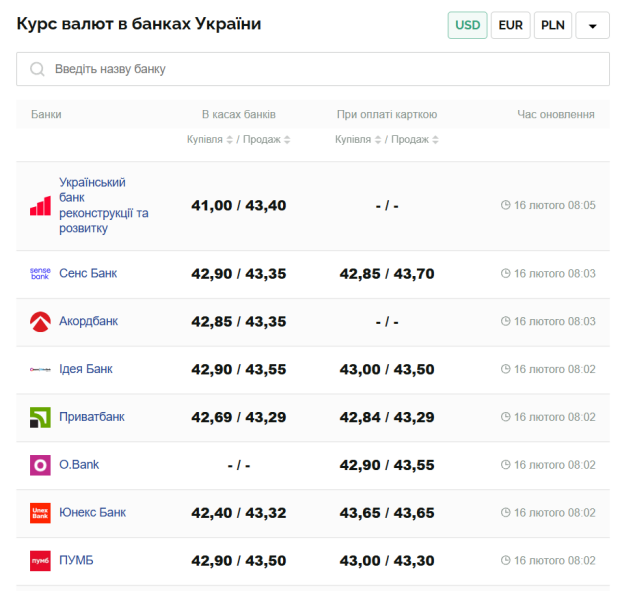Click the Idea Bank logo icon
Viewport: 620px width, 591px height.
pyautogui.click(x=40, y=369)
